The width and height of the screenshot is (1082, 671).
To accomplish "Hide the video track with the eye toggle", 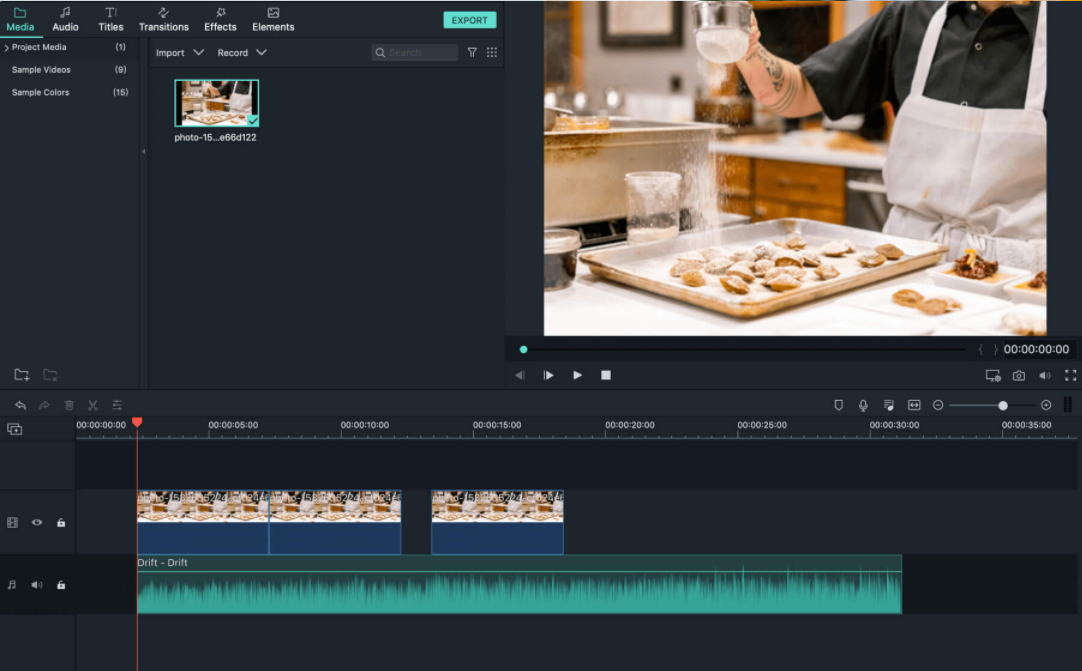I will tap(37, 522).
